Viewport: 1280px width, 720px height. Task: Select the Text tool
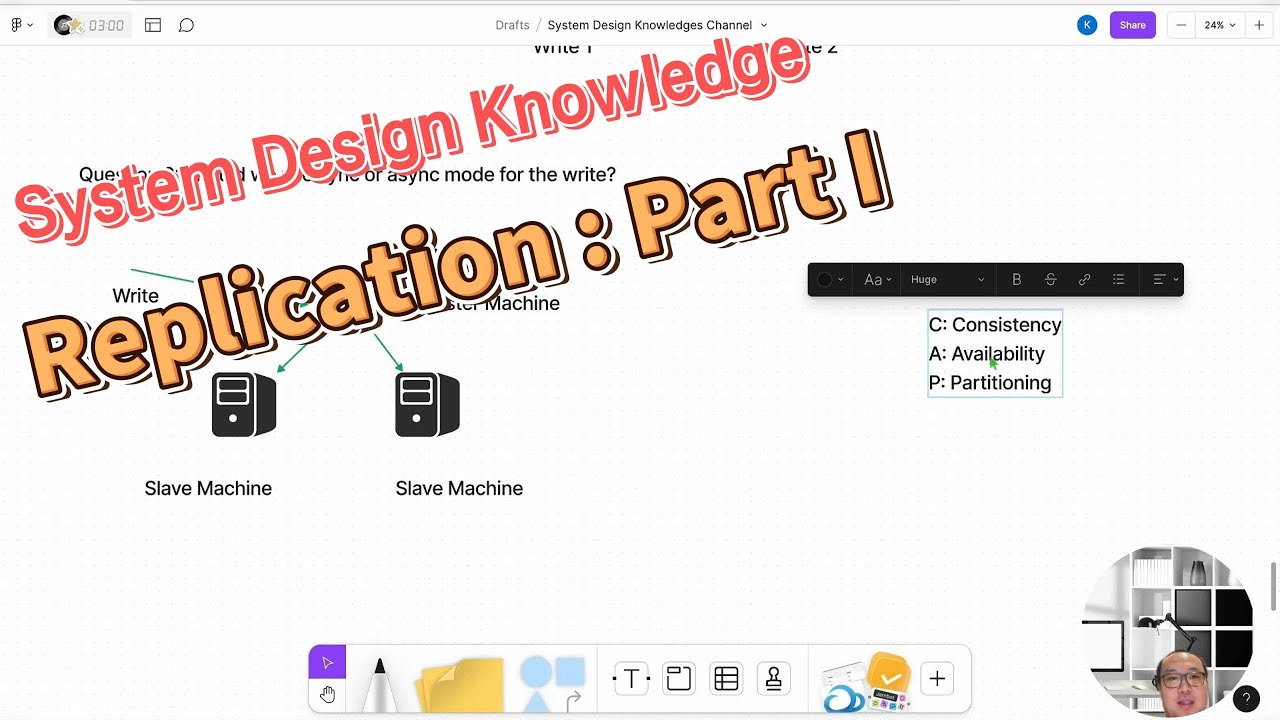pyautogui.click(x=631, y=679)
